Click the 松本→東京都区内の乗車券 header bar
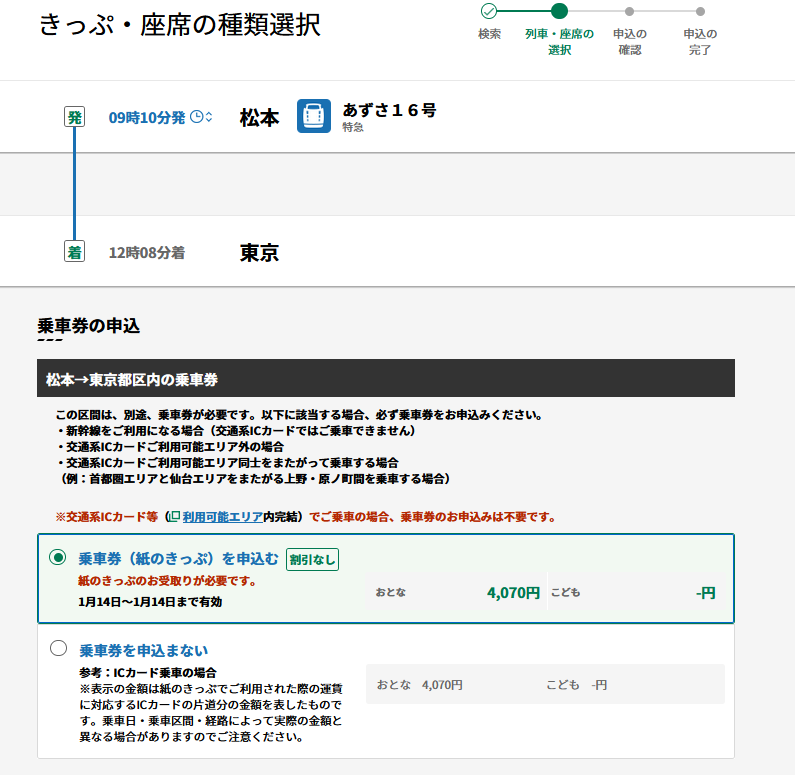The width and height of the screenshot is (795, 775). [x=386, y=378]
